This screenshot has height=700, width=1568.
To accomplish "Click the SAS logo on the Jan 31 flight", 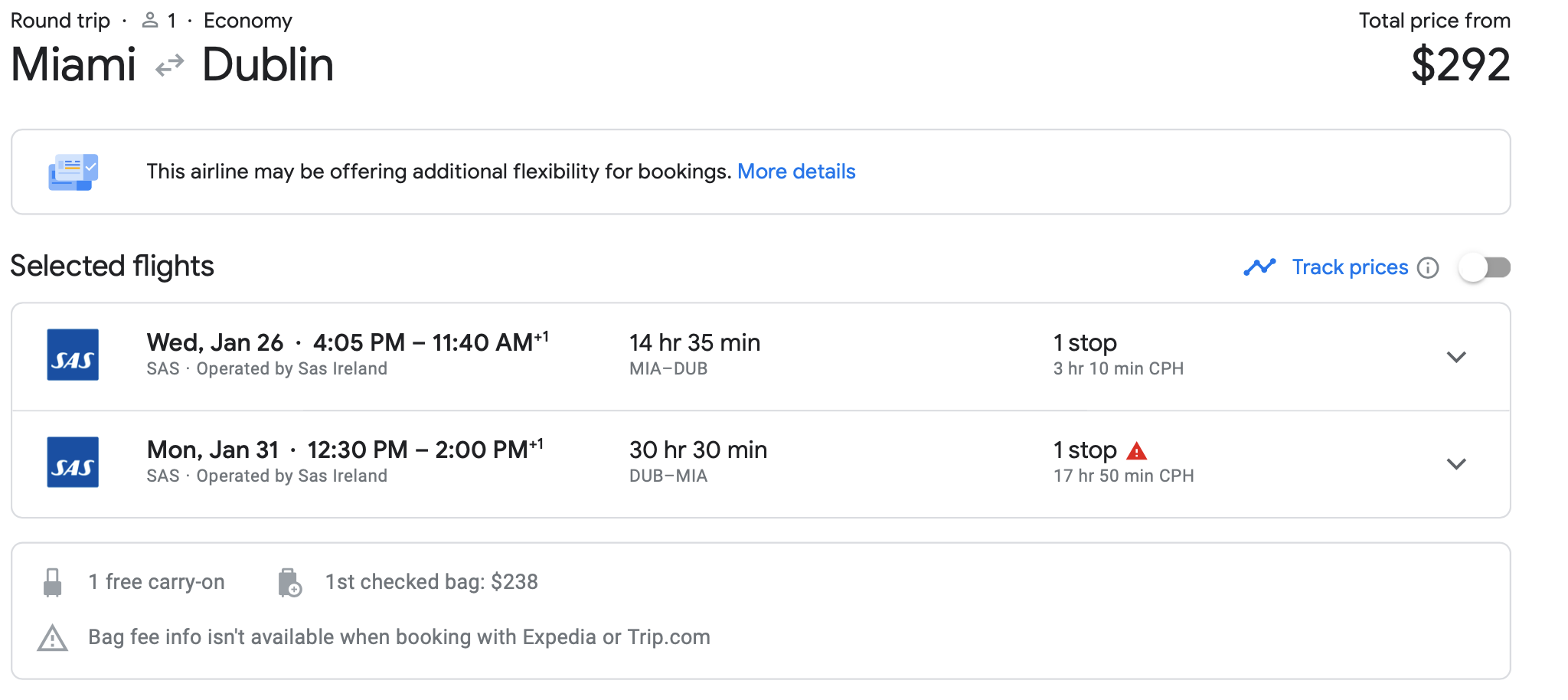I will (x=73, y=462).
